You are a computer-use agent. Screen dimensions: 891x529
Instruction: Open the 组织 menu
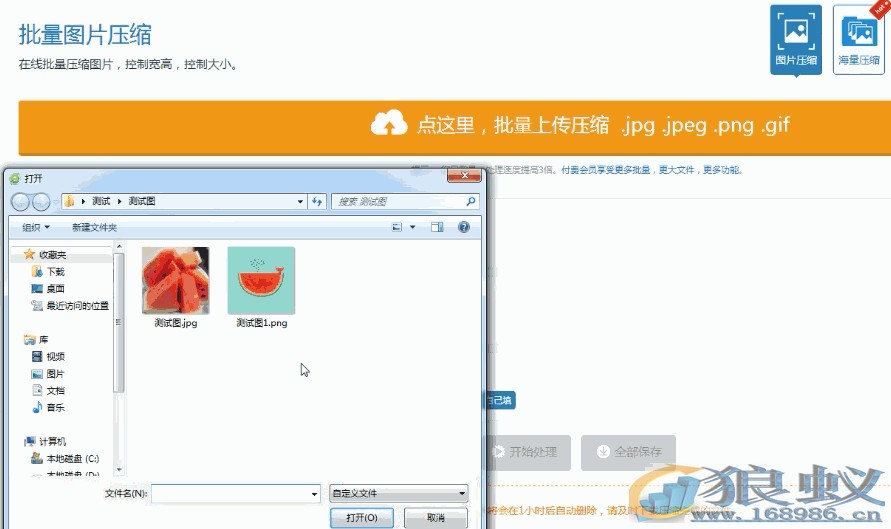pos(36,227)
